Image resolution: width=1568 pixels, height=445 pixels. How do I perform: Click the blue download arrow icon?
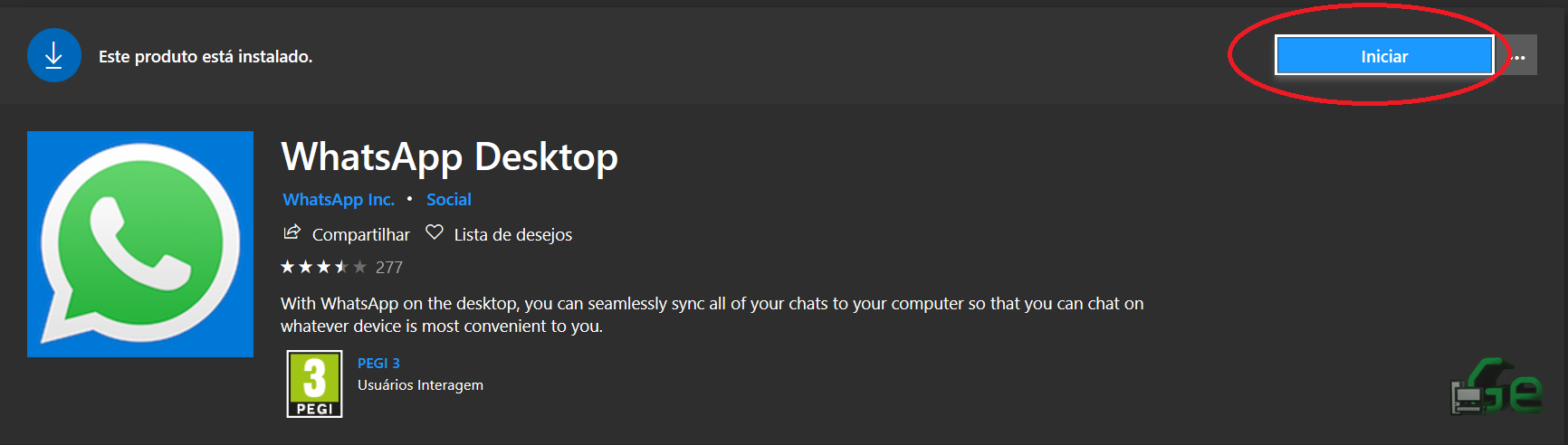[54, 55]
